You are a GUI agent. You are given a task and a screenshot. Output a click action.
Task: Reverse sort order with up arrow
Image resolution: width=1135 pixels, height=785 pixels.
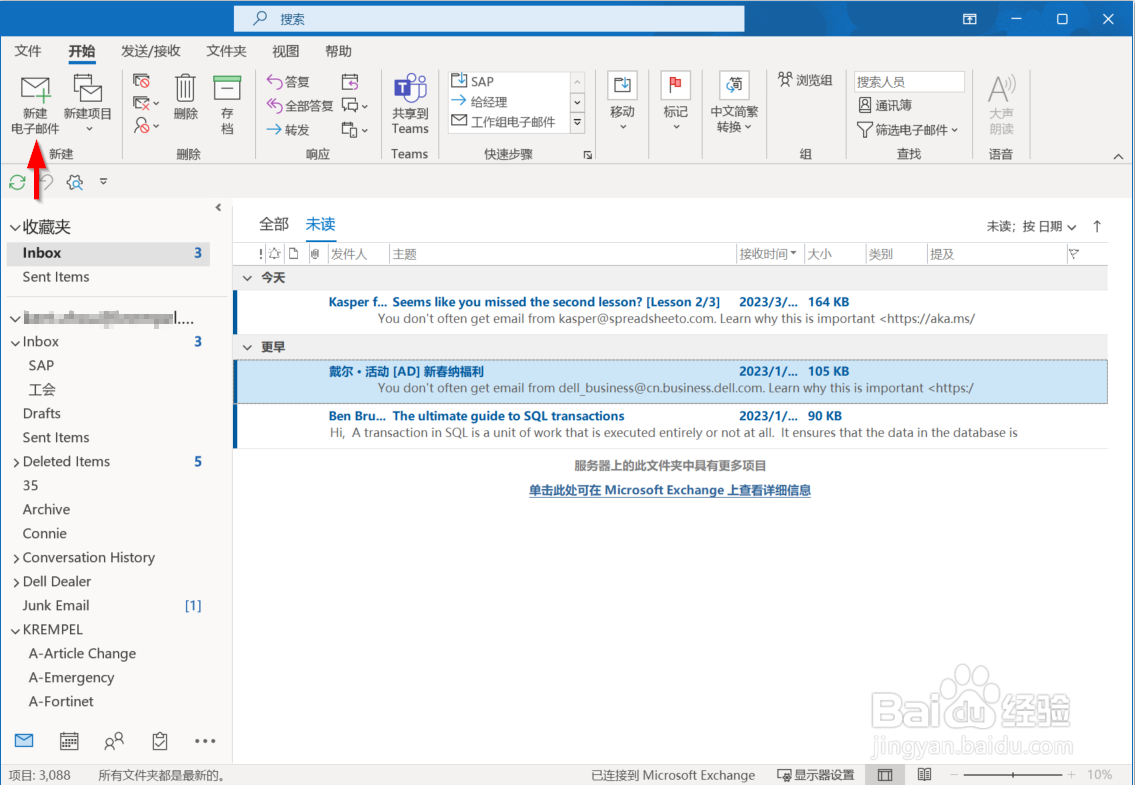point(1097,227)
